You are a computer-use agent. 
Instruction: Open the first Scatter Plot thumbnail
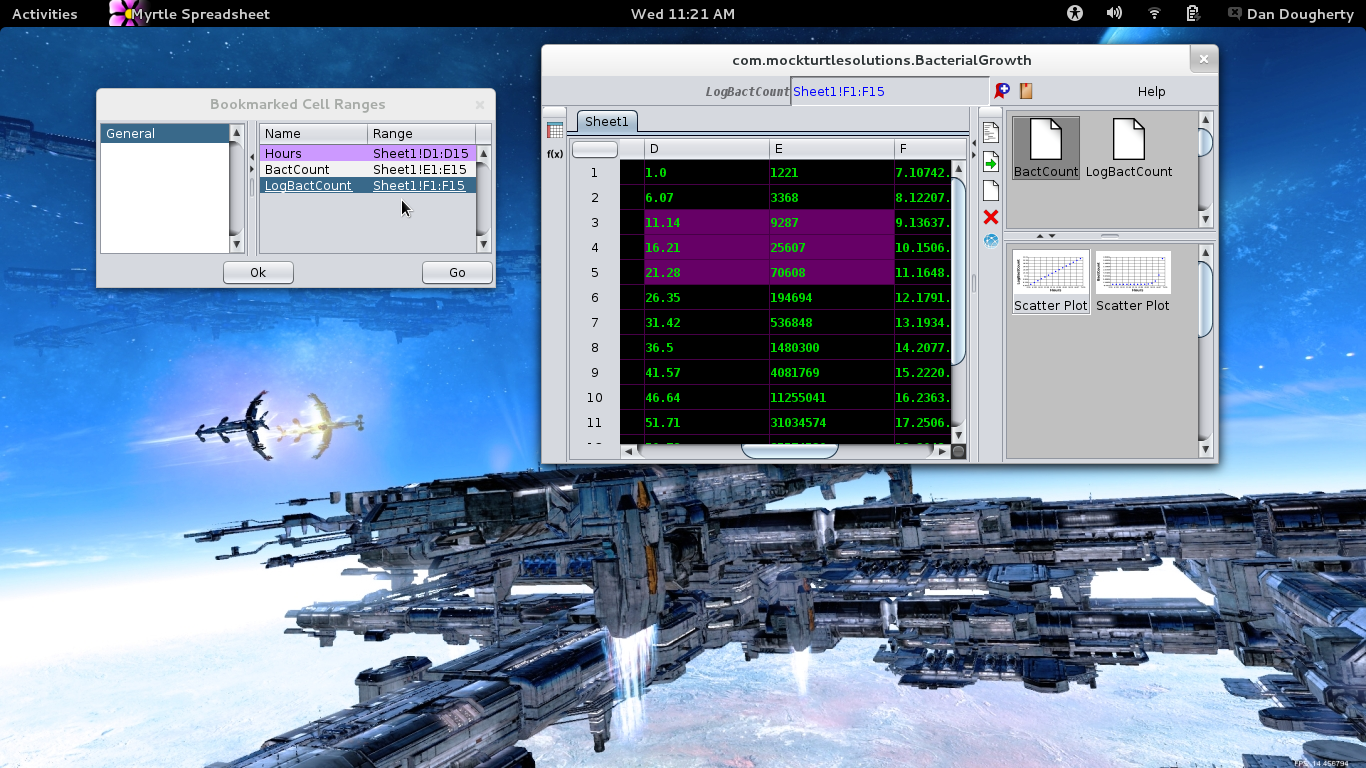click(x=1050, y=281)
